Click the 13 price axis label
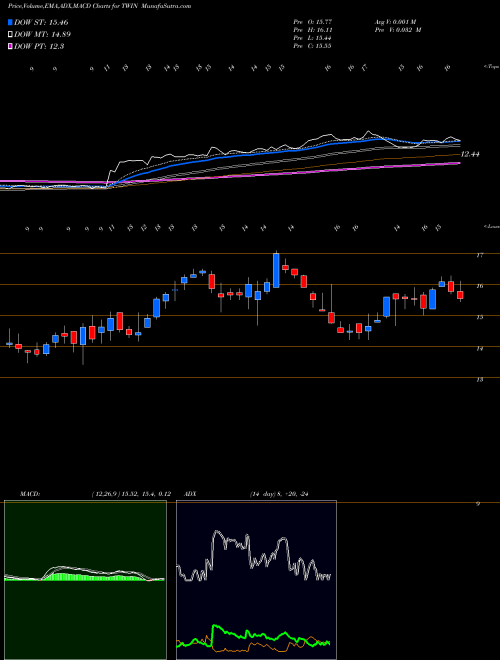 (x=479, y=380)
